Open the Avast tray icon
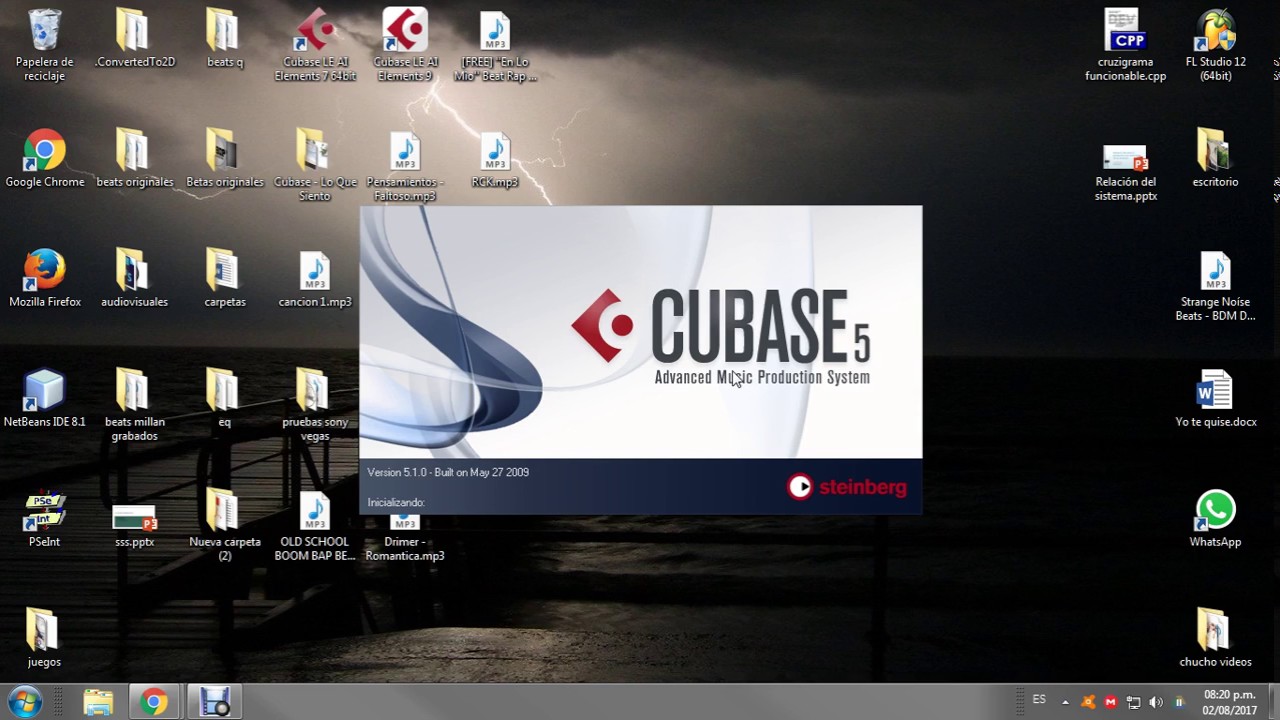 click(1088, 702)
